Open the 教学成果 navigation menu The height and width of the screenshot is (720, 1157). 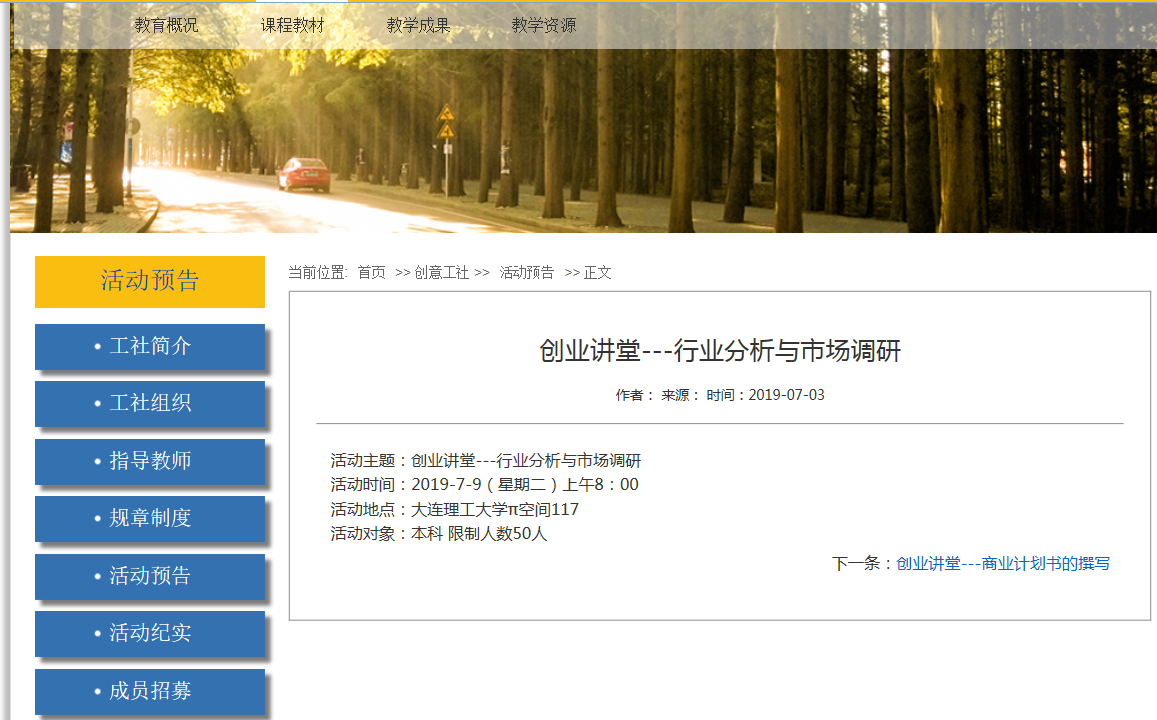click(x=418, y=25)
